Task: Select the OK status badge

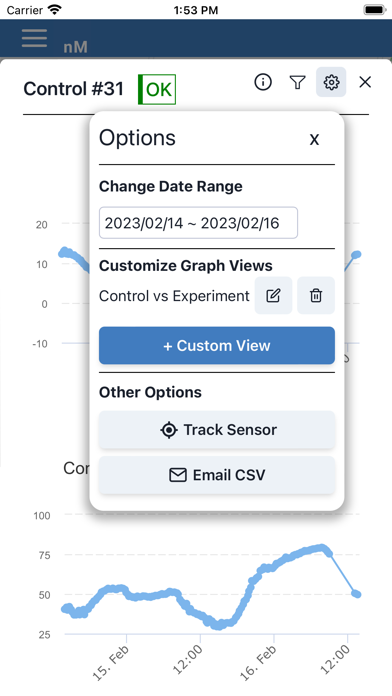Action: click(157, 90)
